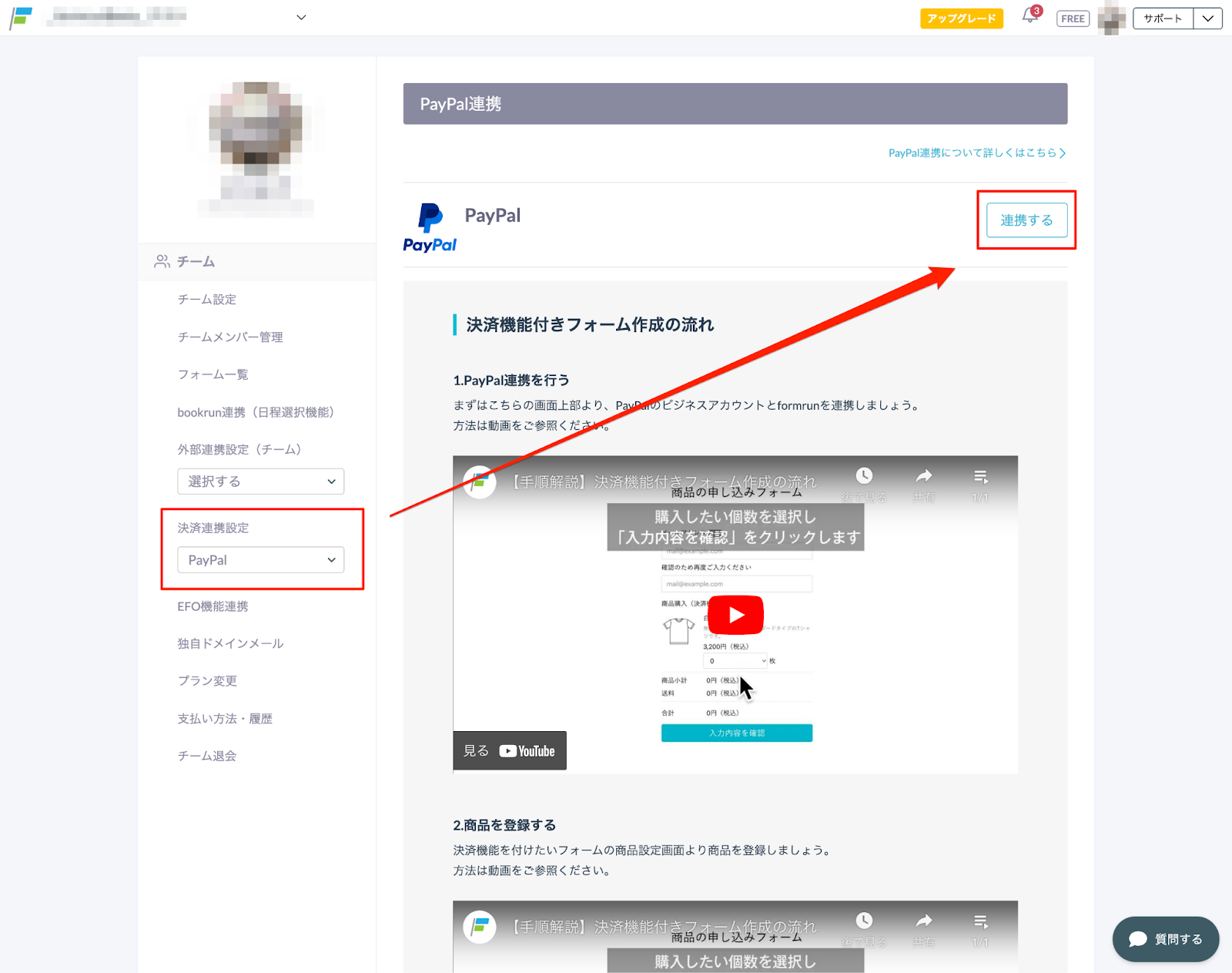Play the first YouTube tutorial video
The image size is (1232, 973).
[x=735, y=615]
